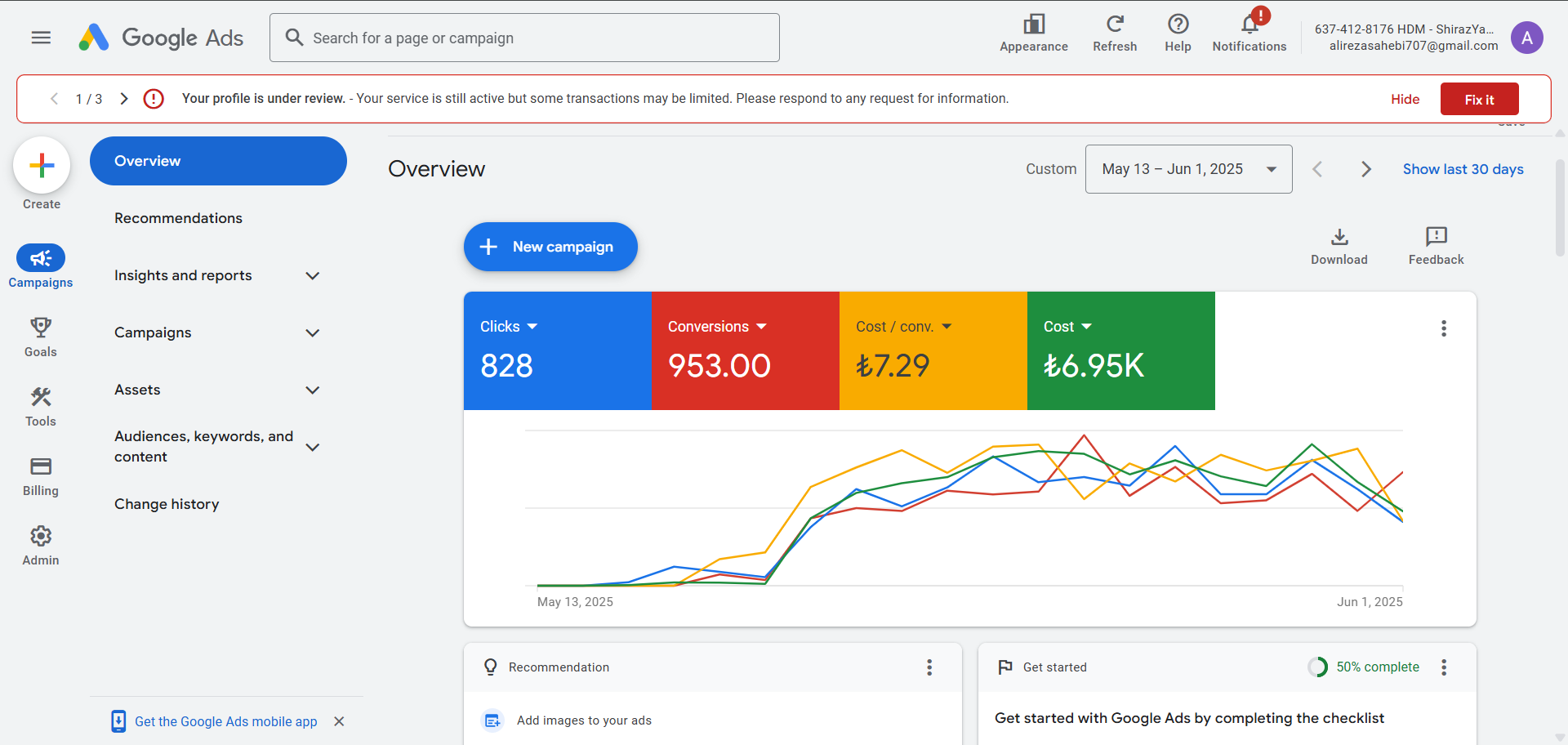Viewport: 1568px width, 745px height.
Task: Click the Recommendation lightbulb icon
Action: [490, 667]
